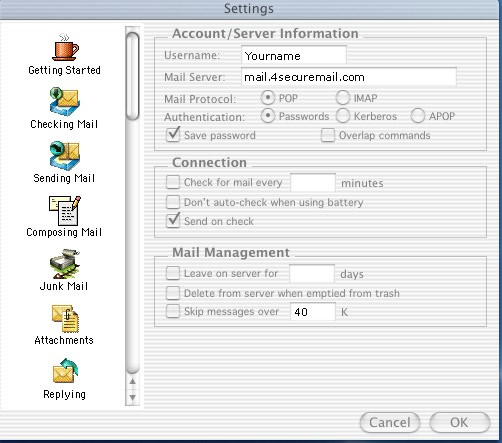Enable Overlap commands checkbox
The width and height of the screenshot is (502, 443).
click(x=328, y=135)
